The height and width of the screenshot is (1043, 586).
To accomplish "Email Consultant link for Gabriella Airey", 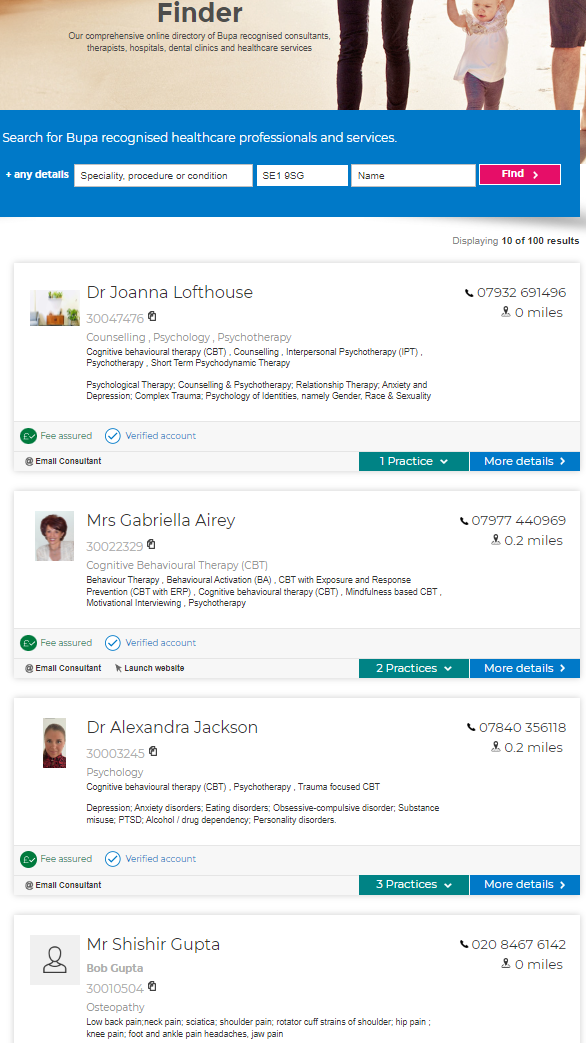I will pos(63,668).
